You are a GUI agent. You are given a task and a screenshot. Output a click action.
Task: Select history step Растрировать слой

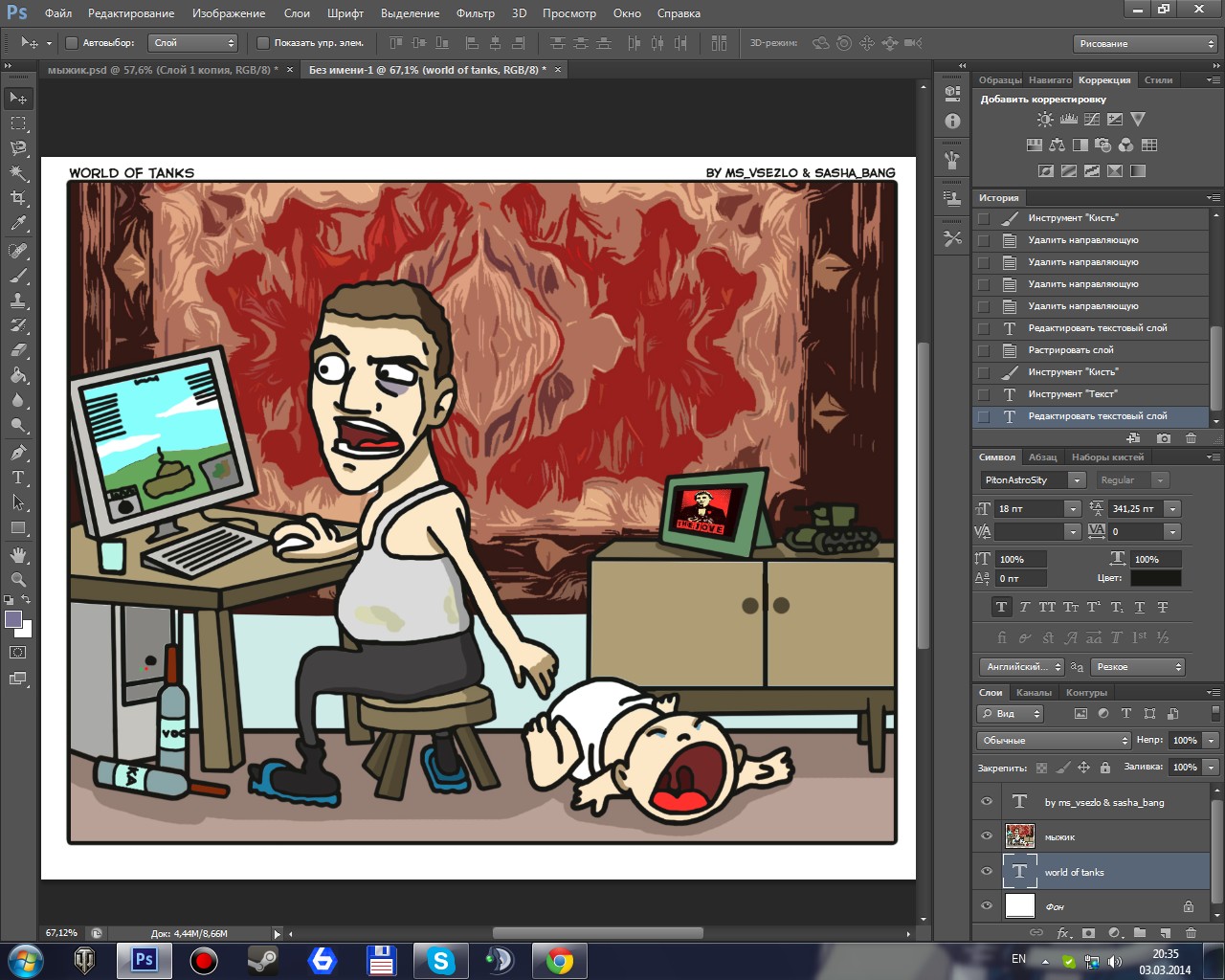[x=1071, y=350]
